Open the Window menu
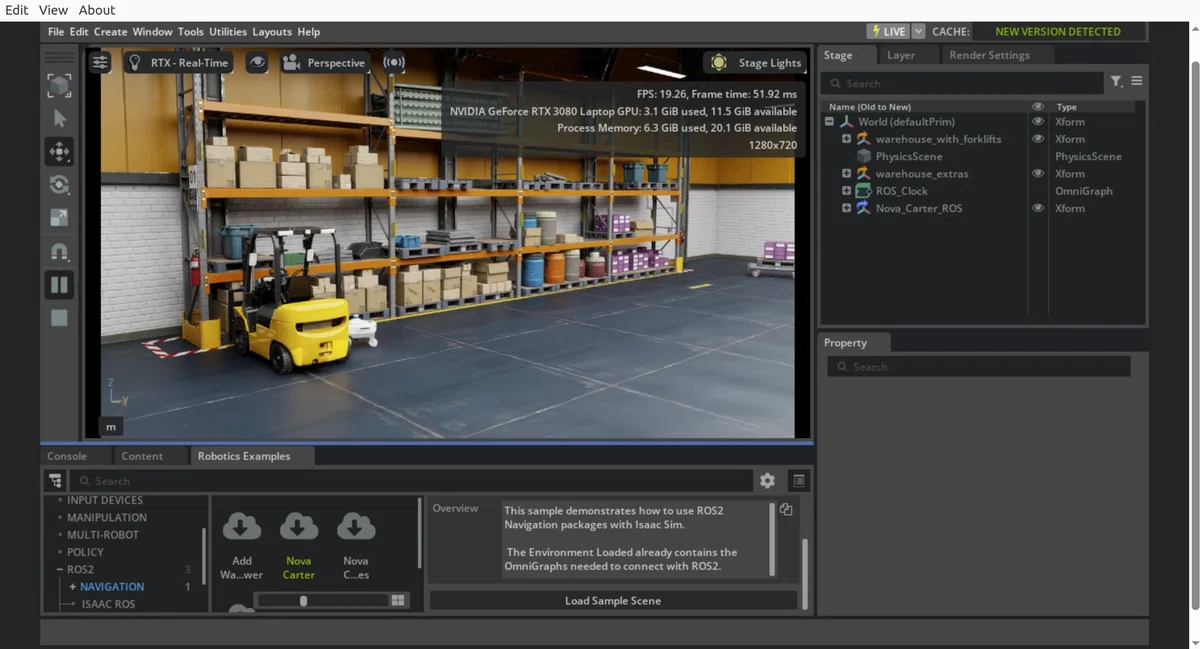 point(152,31)
